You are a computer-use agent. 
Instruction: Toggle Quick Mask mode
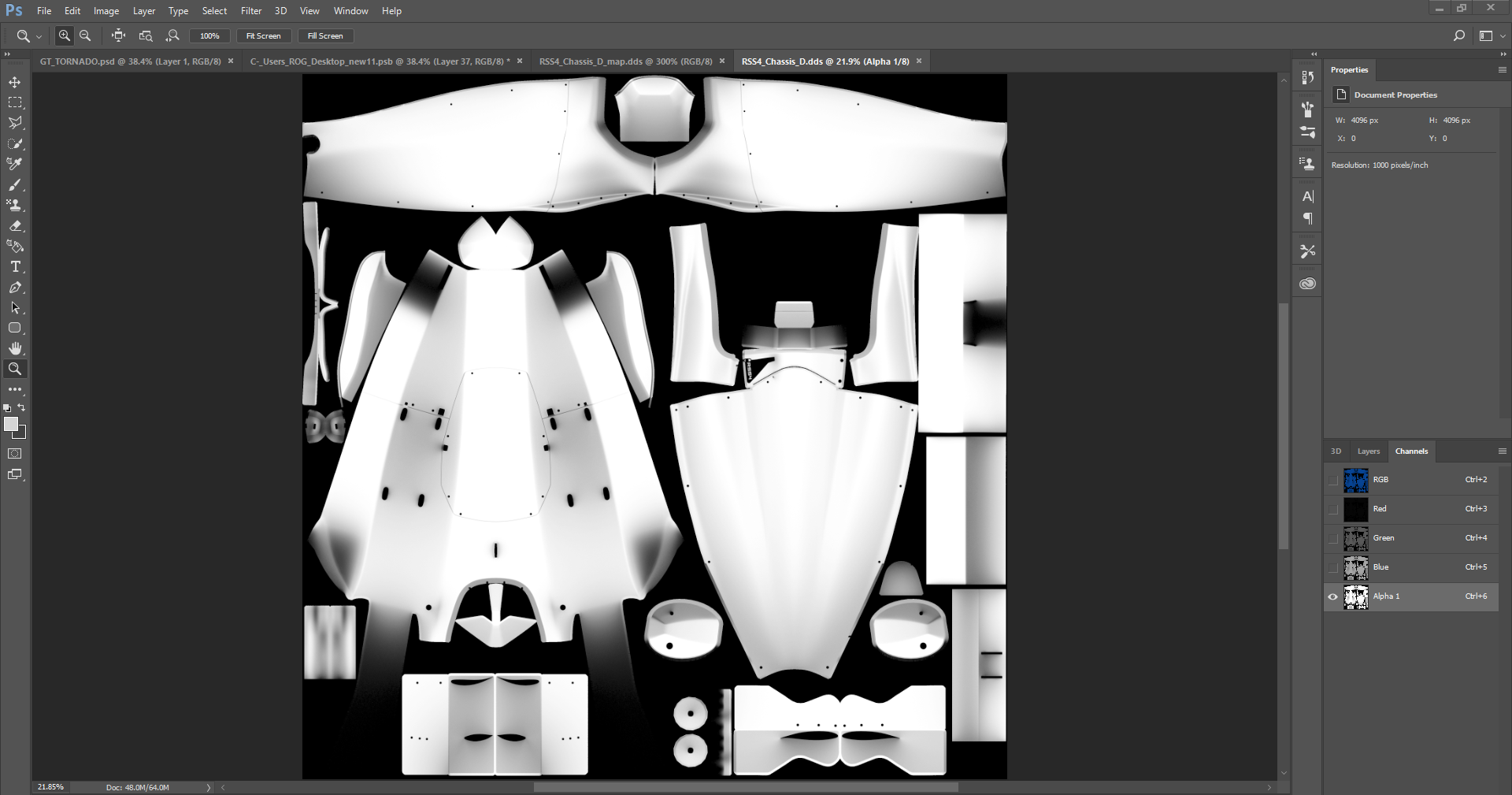point(15,454)
